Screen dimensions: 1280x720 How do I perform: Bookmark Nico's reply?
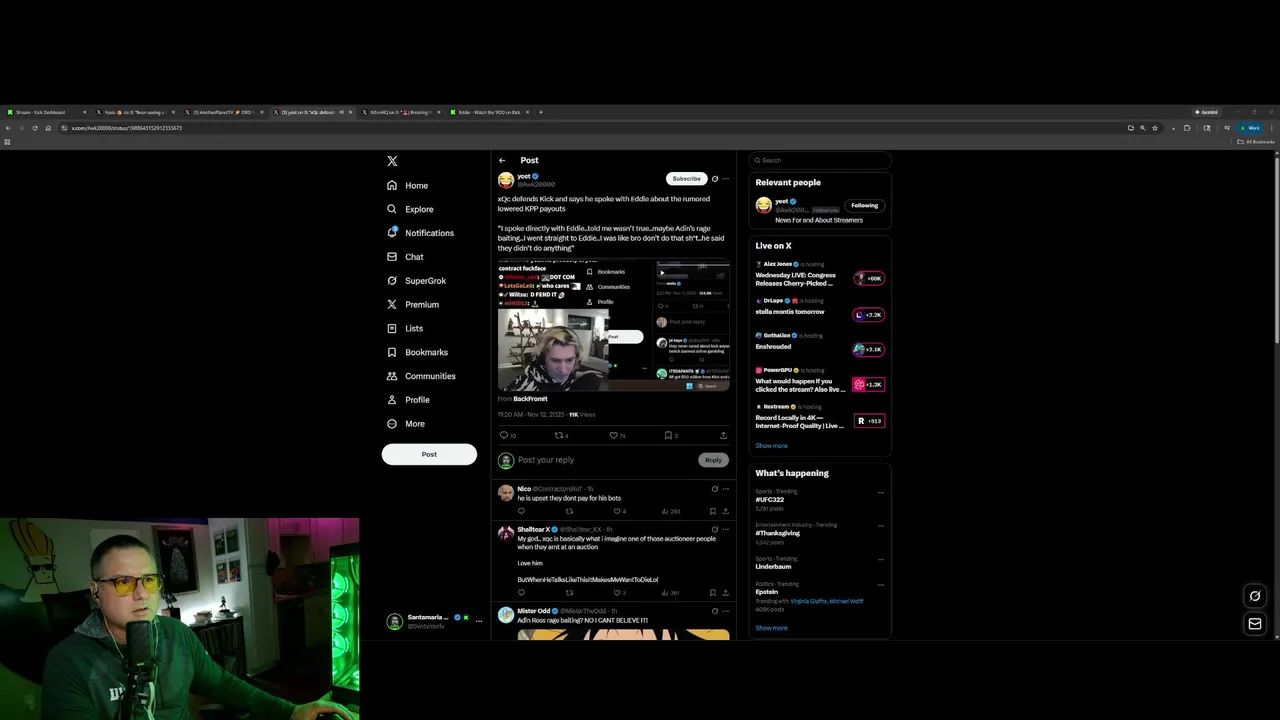(x=712, y=511)
